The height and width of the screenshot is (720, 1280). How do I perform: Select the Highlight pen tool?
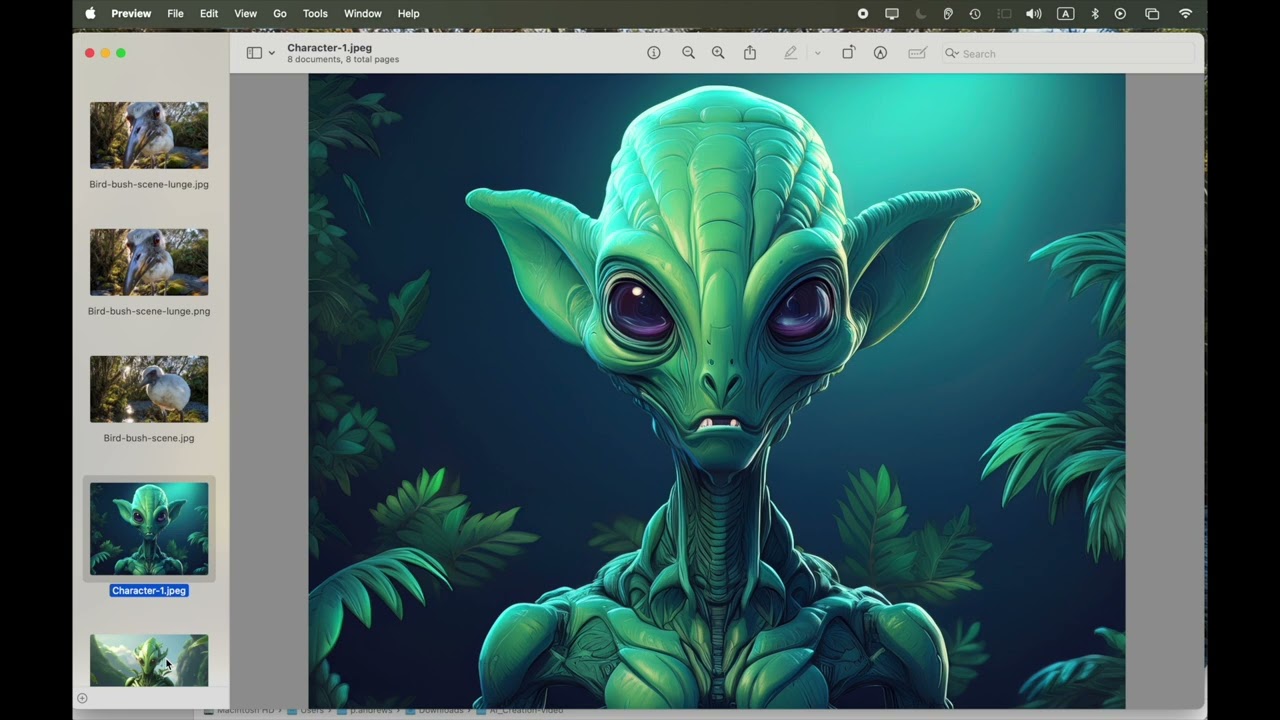[x=791, y=53]
